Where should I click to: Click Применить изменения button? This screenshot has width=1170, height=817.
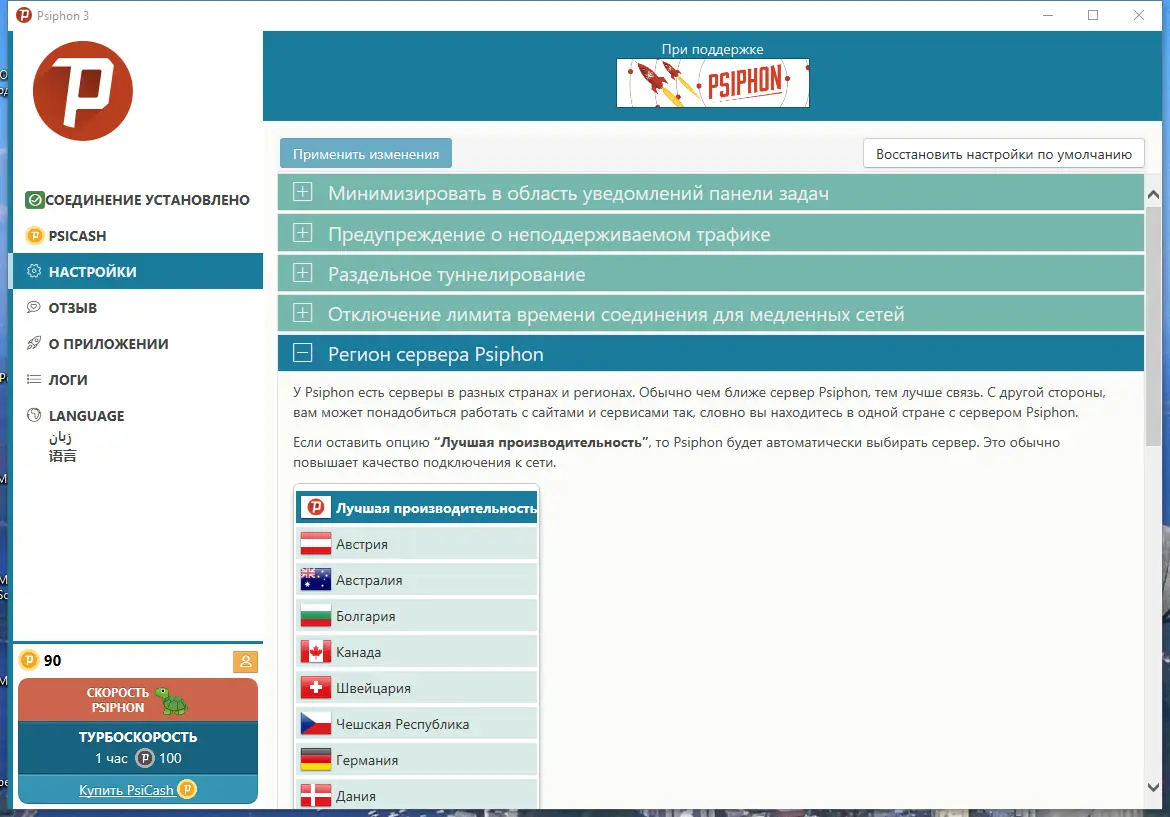click(366, 154)
